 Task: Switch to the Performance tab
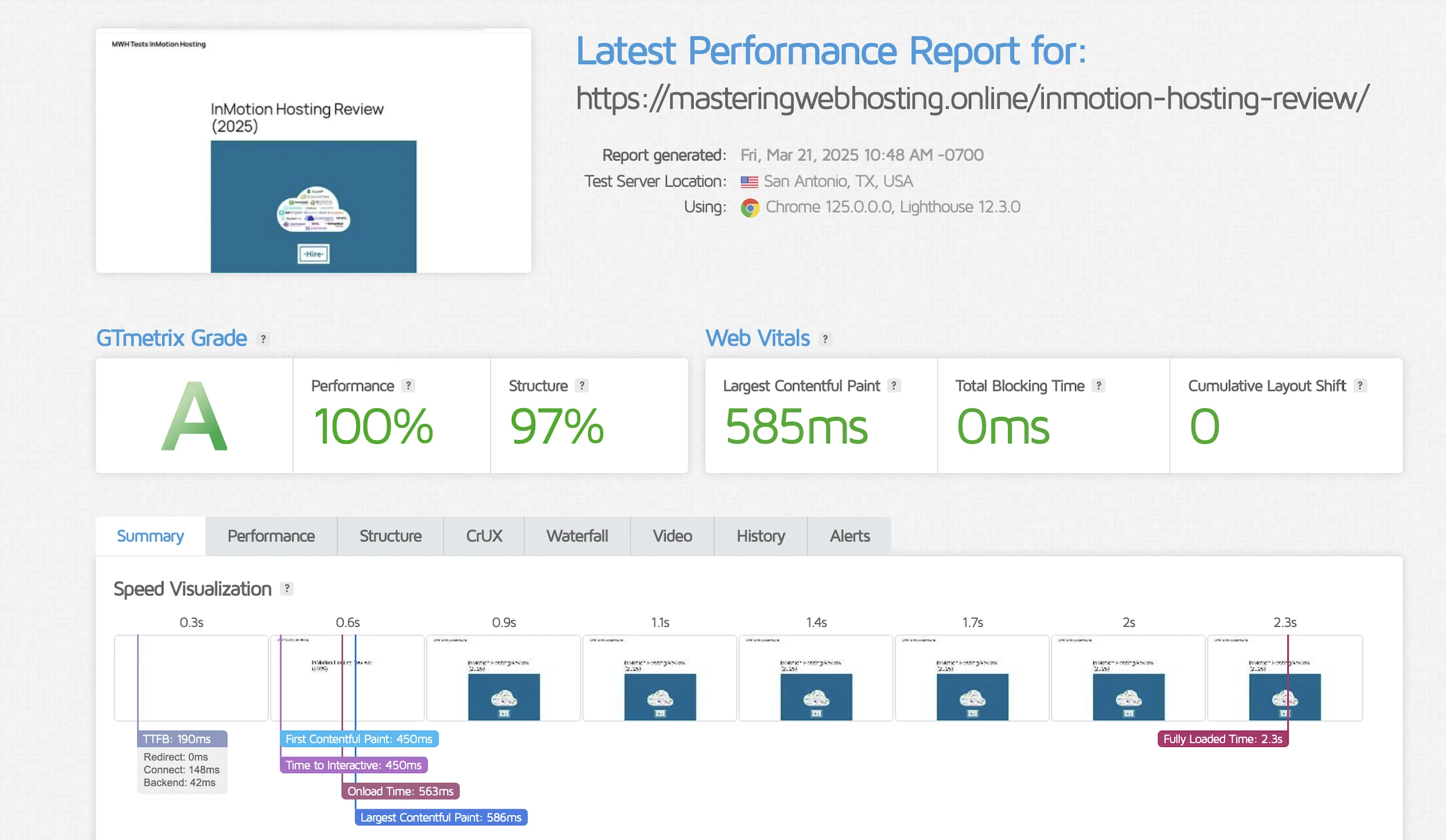271,536
